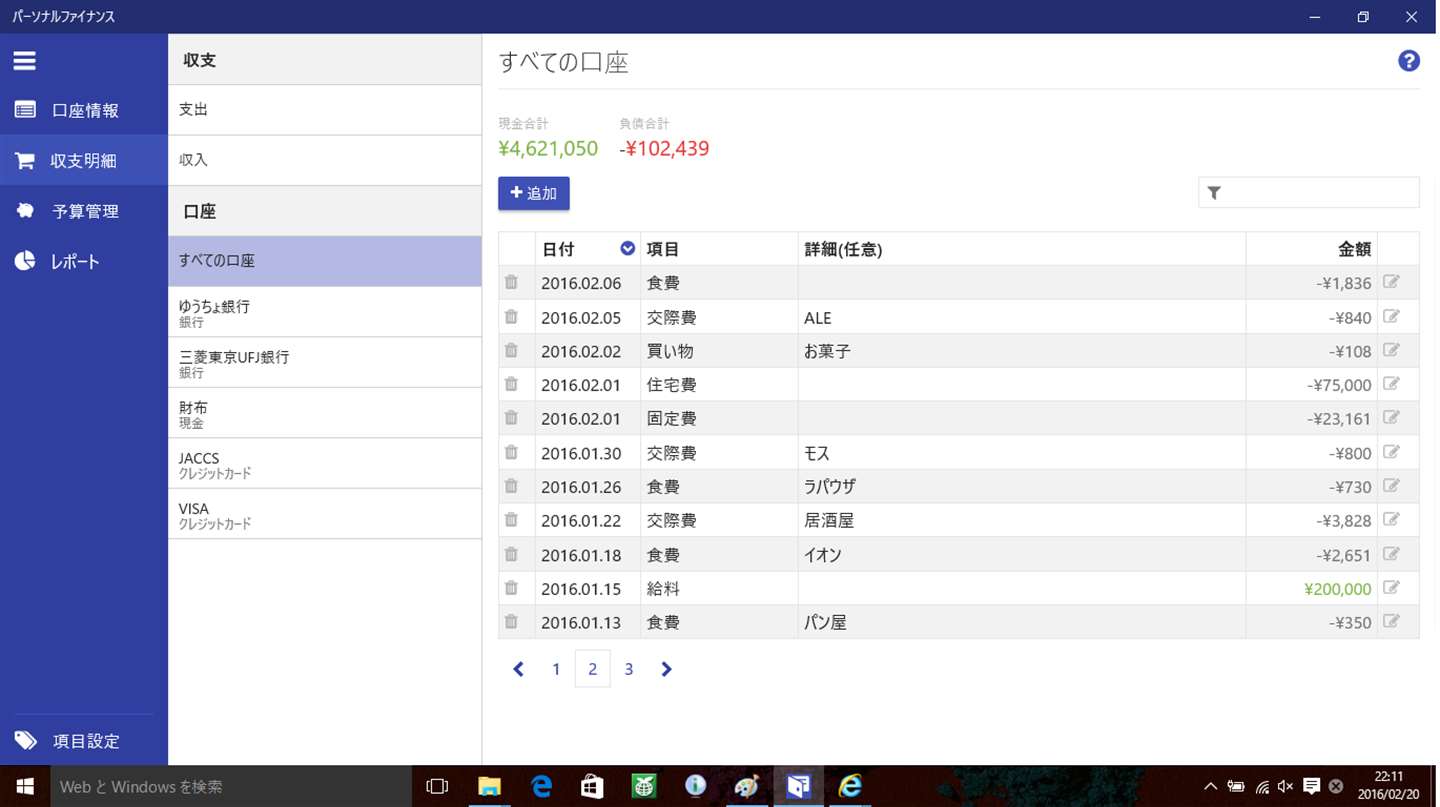Delete the 2016.02.06 食費 entry via trash icon
Image resolution: width=1440 pixels, height=807 pixels.
point(511,283)
